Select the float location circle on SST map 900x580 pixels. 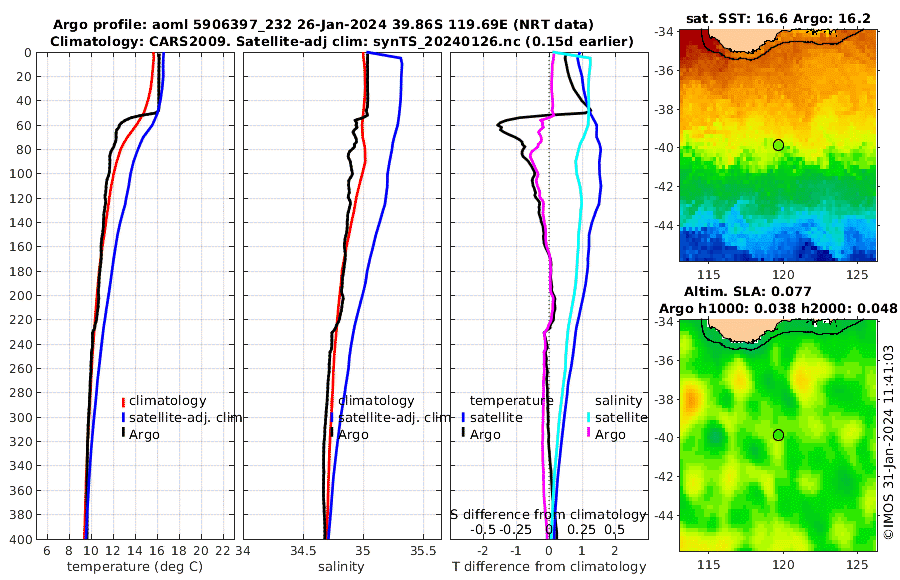(x=778, y=145)
